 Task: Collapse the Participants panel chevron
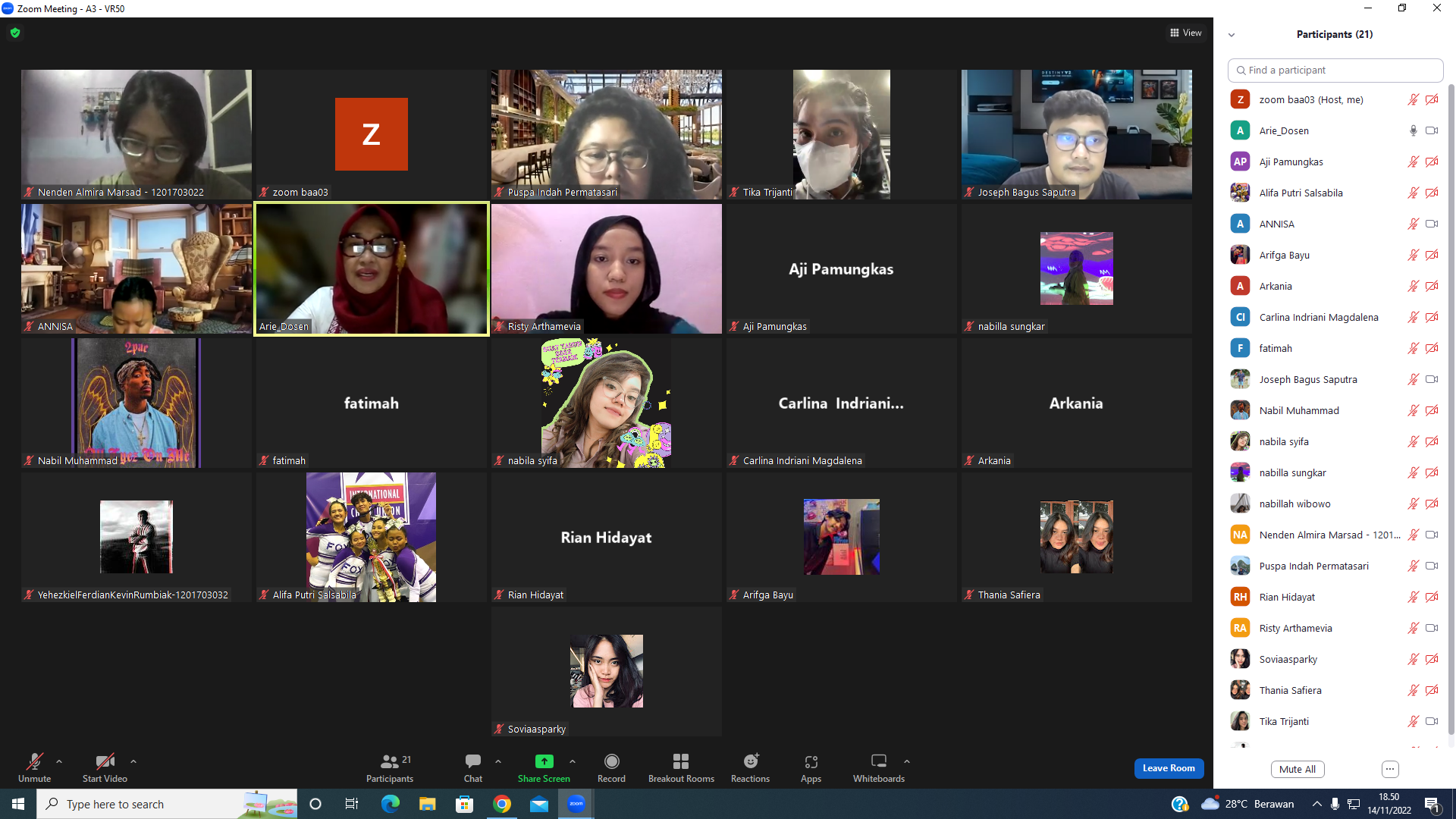tap(1232, 35)
